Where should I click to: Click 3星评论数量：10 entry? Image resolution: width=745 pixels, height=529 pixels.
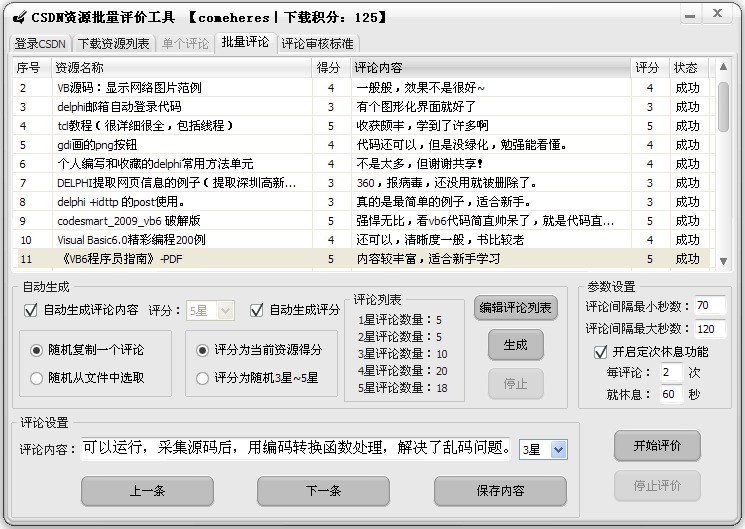tap(403, 354)
